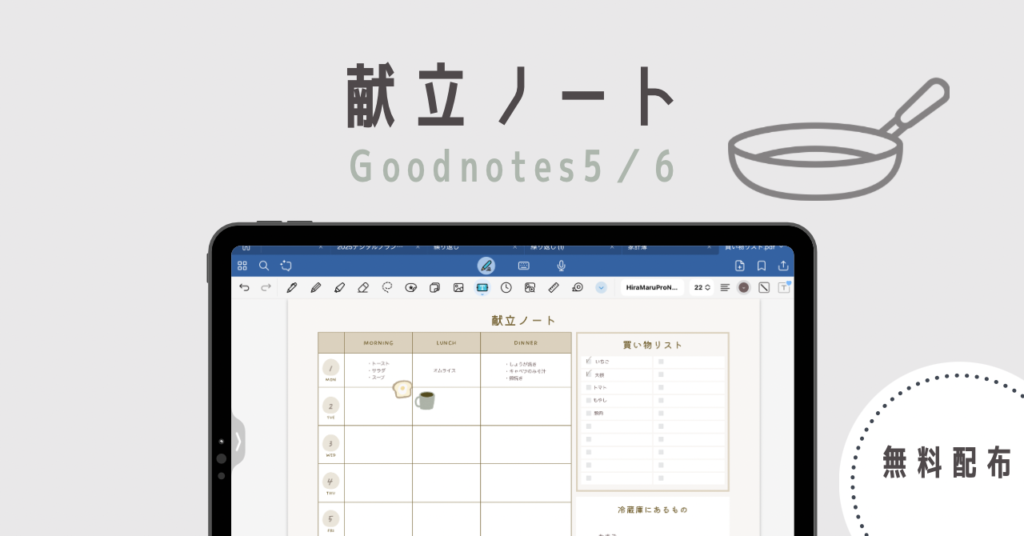
Task: Select the highlighted Text box tool
Action: tap(482, 288)
